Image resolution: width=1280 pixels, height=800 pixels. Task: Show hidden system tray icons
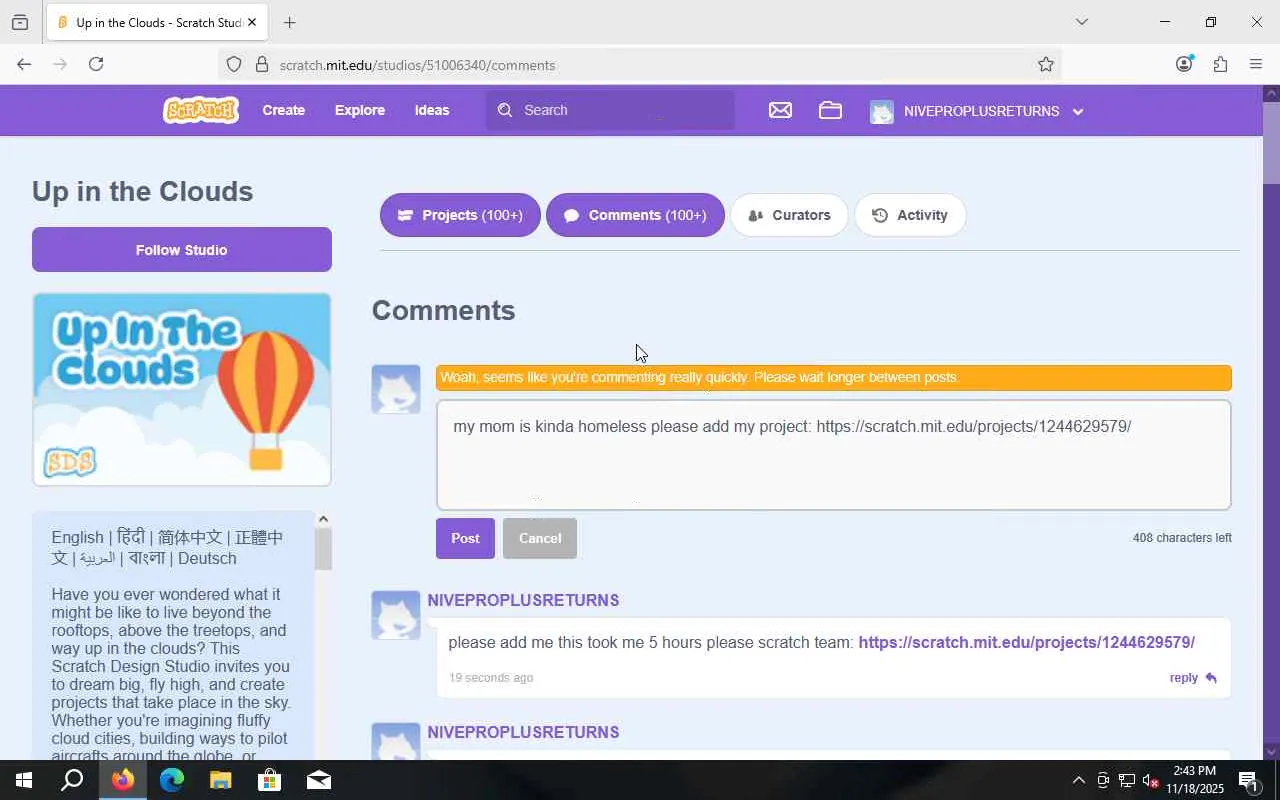click(1078, 780)
